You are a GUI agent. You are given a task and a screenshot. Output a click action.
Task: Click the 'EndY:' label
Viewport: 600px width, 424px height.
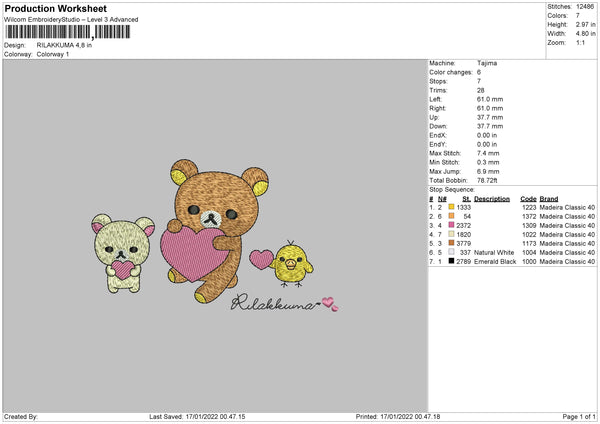pos(438,144)
